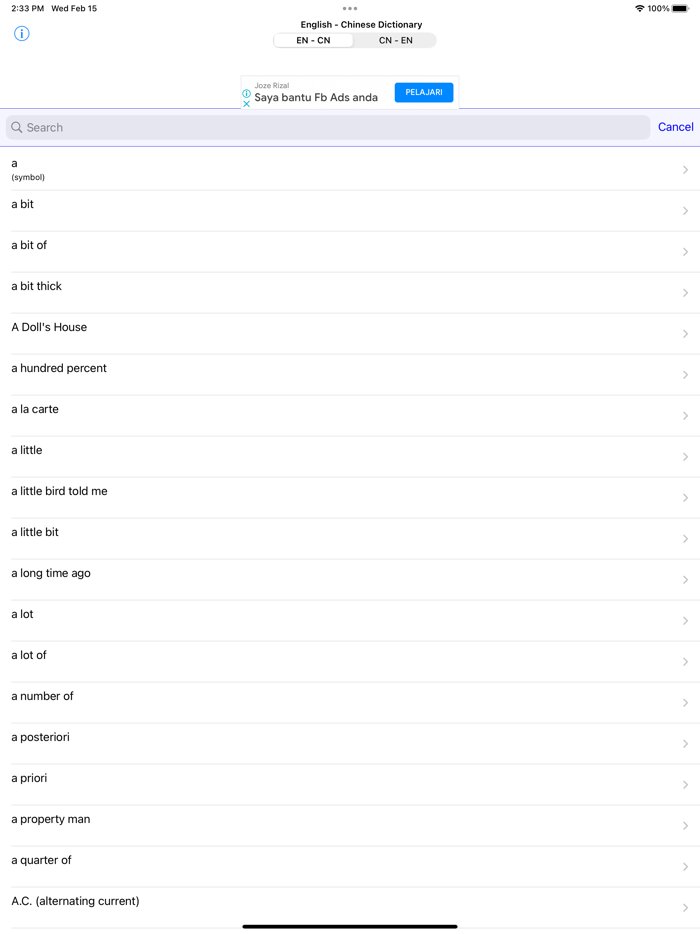Viewport: 700px width, 934px height.
Task: Tap the ellipsis menu at the top center
Action: [x=350, y=8]
